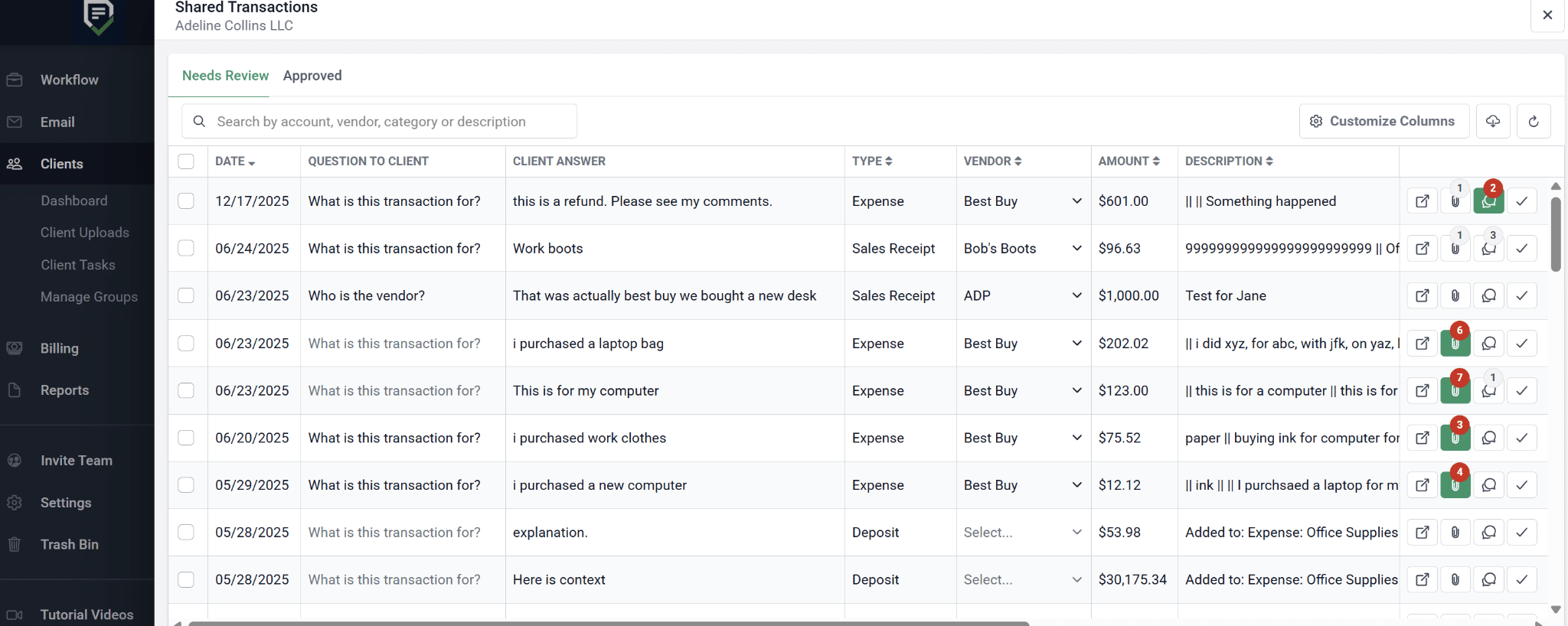Open the Client Uploads link
1568x626 pixels.
85,233
